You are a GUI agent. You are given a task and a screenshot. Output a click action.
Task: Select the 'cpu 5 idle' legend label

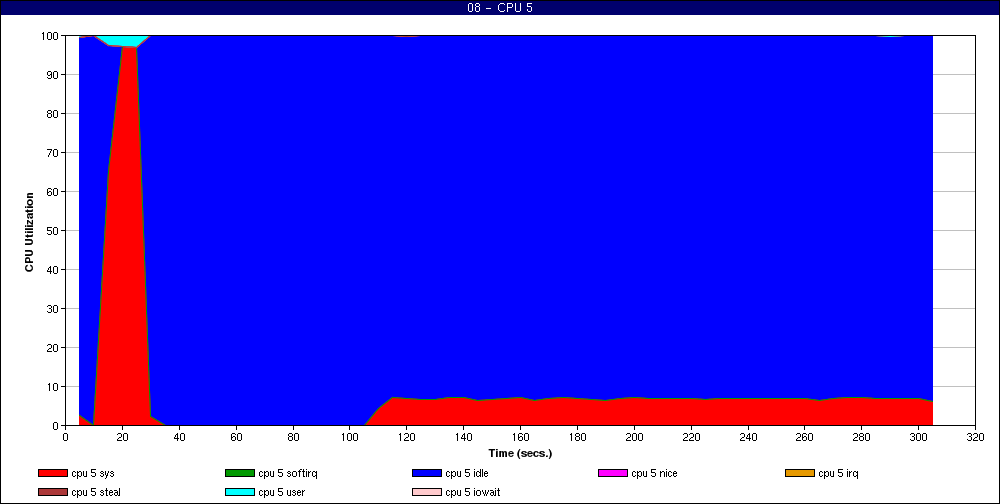[x=467, y=473]
